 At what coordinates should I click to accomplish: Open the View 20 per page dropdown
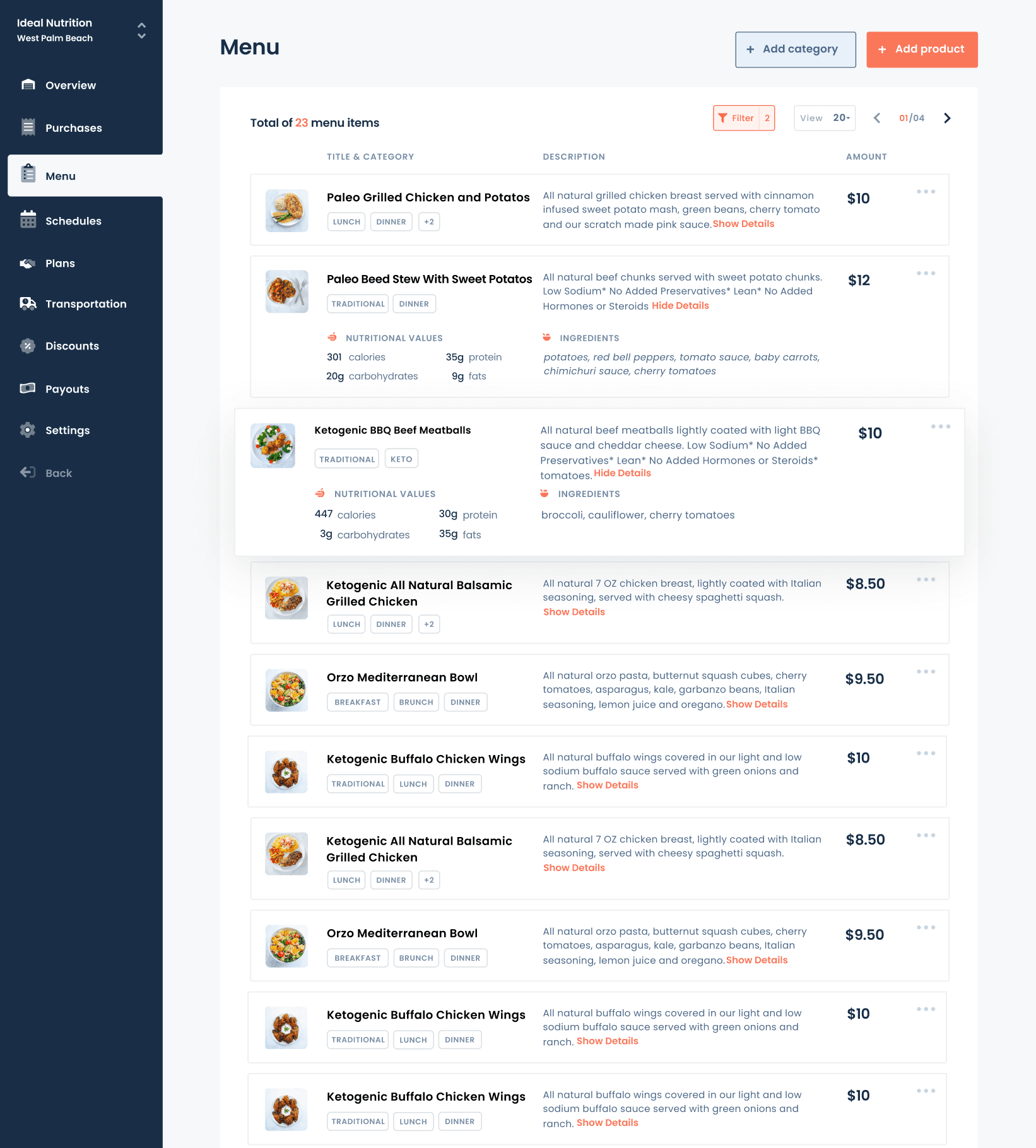pos(825,118)
